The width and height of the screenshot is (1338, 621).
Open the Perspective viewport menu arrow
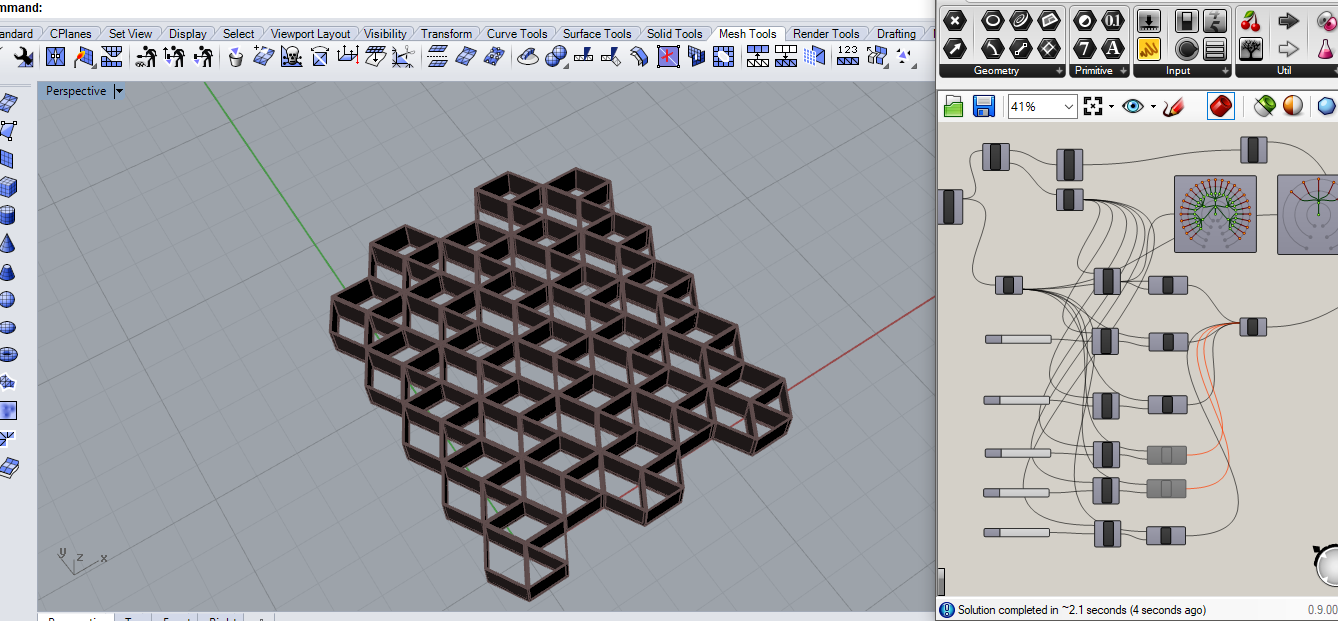pos(119,91)
